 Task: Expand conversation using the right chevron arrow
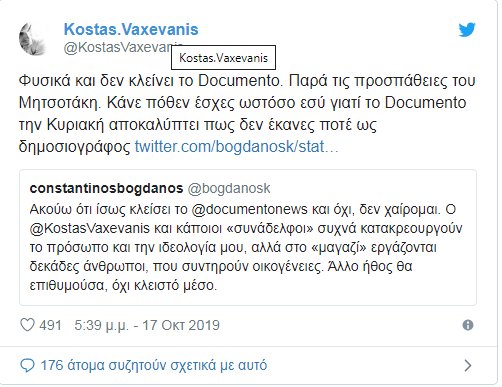(x=468, y=366)
